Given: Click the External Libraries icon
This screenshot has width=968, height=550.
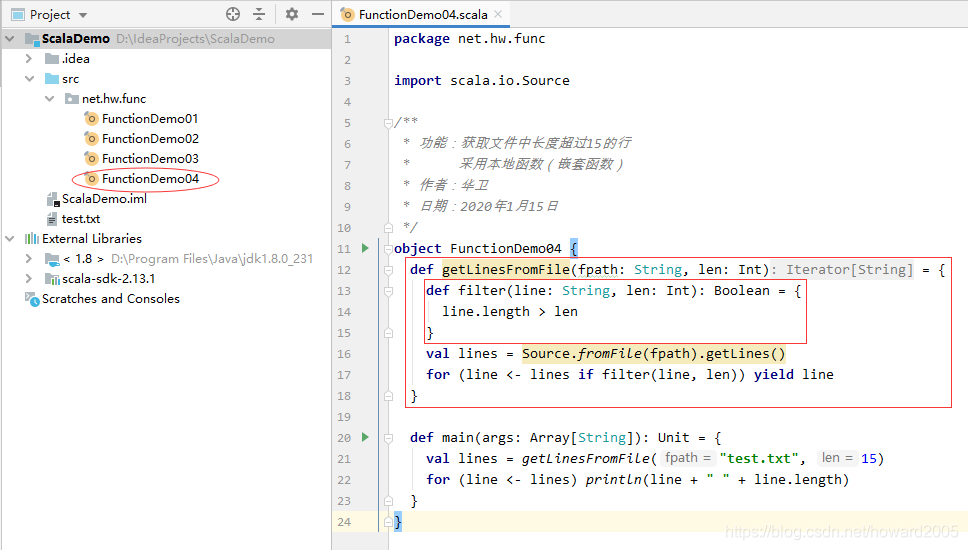Looking at the screenshot, I should click(31, 239).
